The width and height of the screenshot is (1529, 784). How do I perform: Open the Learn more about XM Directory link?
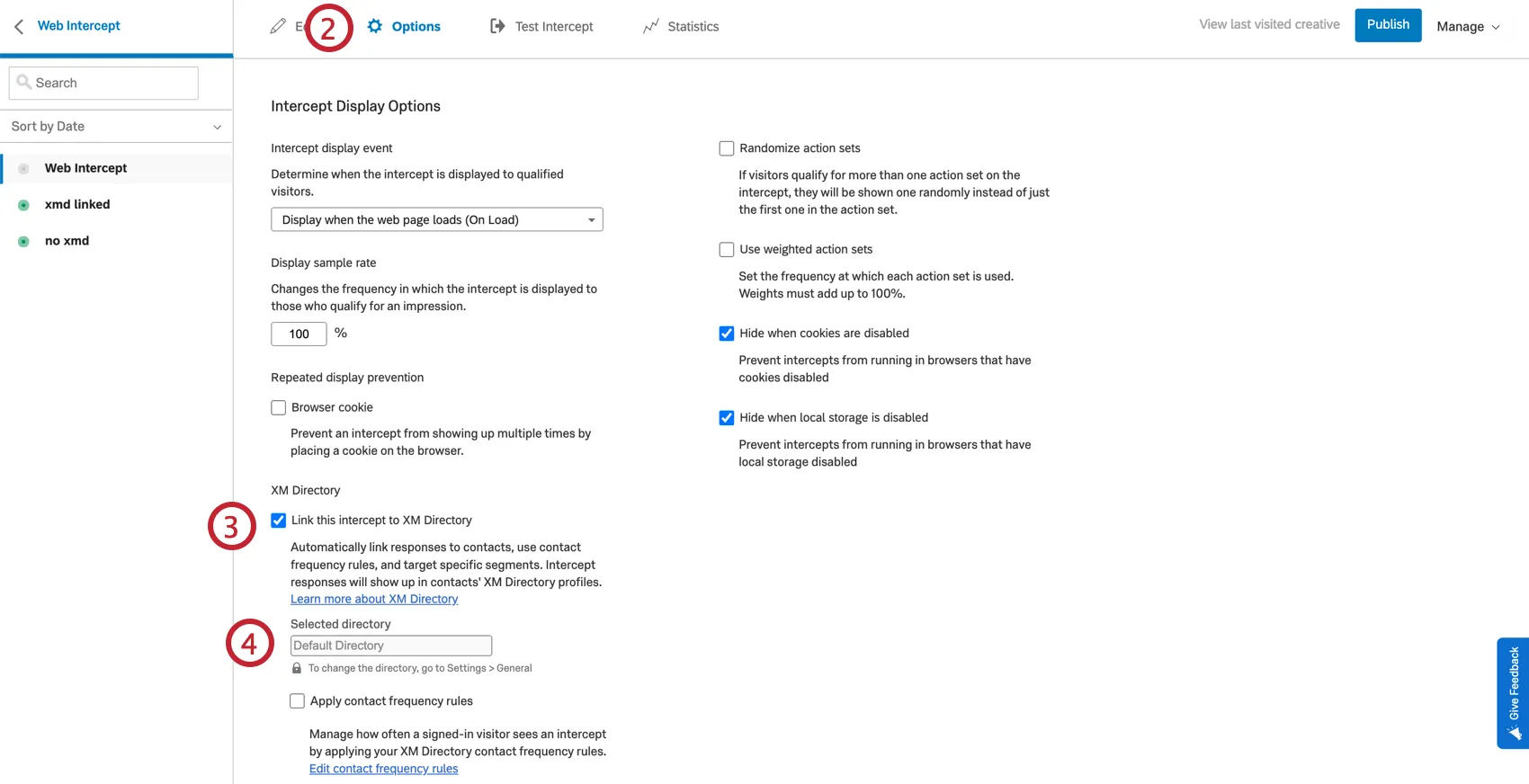pyautogui.click(x=374, y=598)
